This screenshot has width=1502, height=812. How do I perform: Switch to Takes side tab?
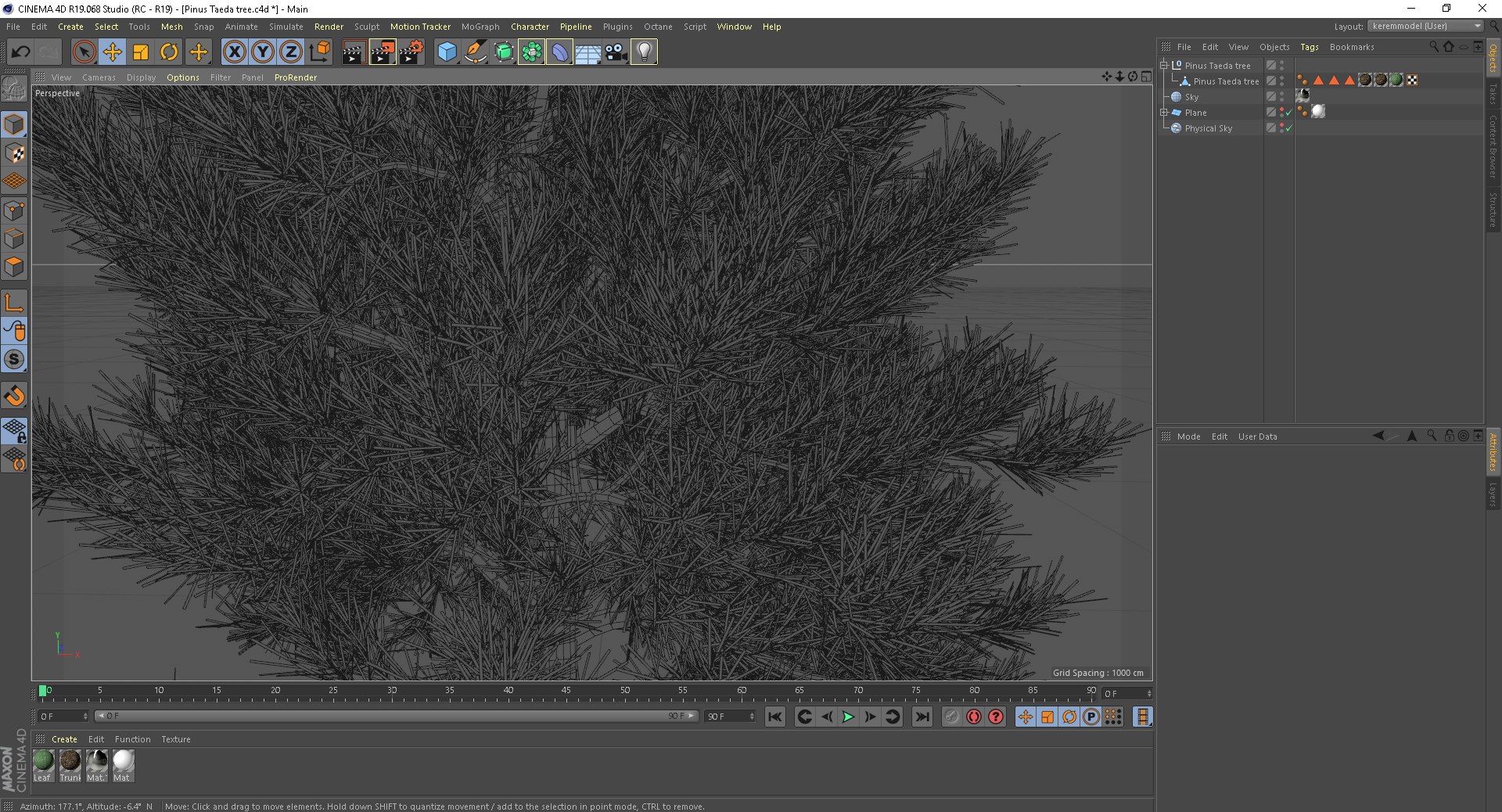[x=1493, y=94]
